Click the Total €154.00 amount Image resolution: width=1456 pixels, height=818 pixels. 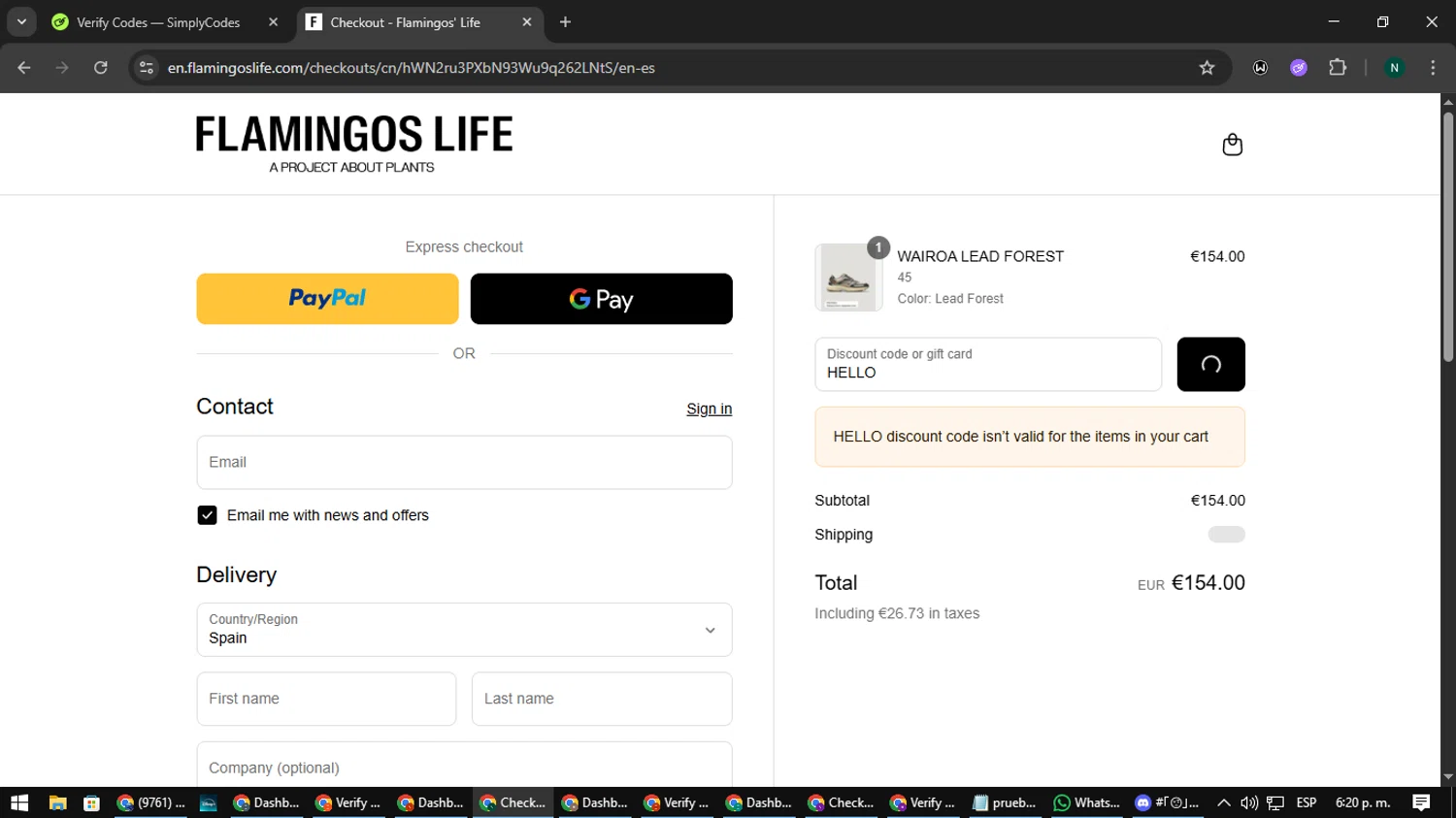click(1208, 583)
